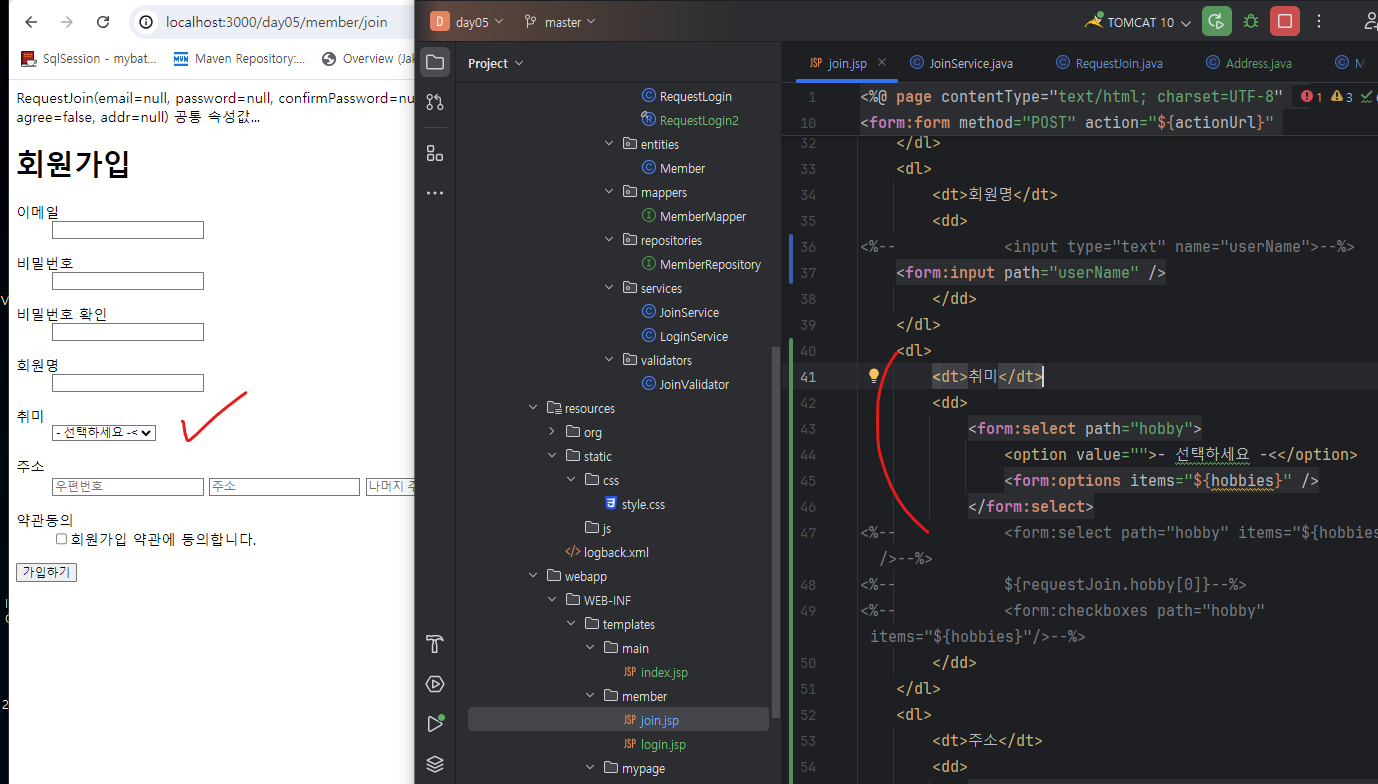Open the master branch dropdown
The height and width of the screenshot is (784, 1378).
point(559,22)
